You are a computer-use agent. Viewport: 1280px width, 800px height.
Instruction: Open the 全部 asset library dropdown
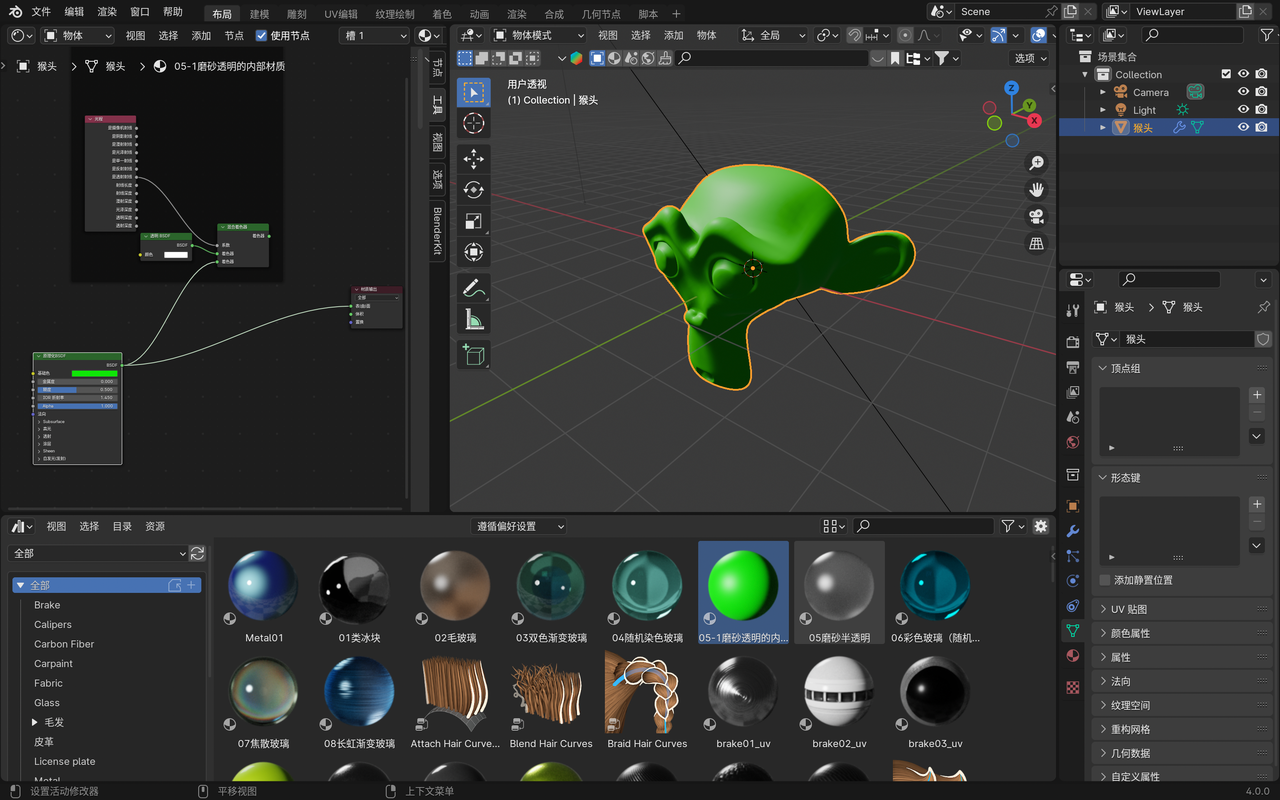(98, 553)
